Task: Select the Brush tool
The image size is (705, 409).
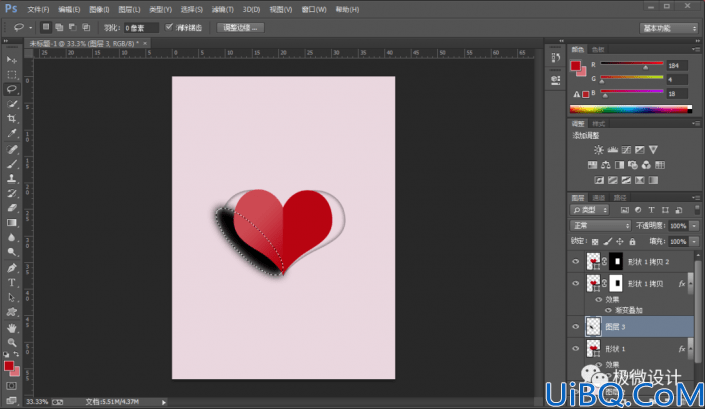Action: point(12,164)
